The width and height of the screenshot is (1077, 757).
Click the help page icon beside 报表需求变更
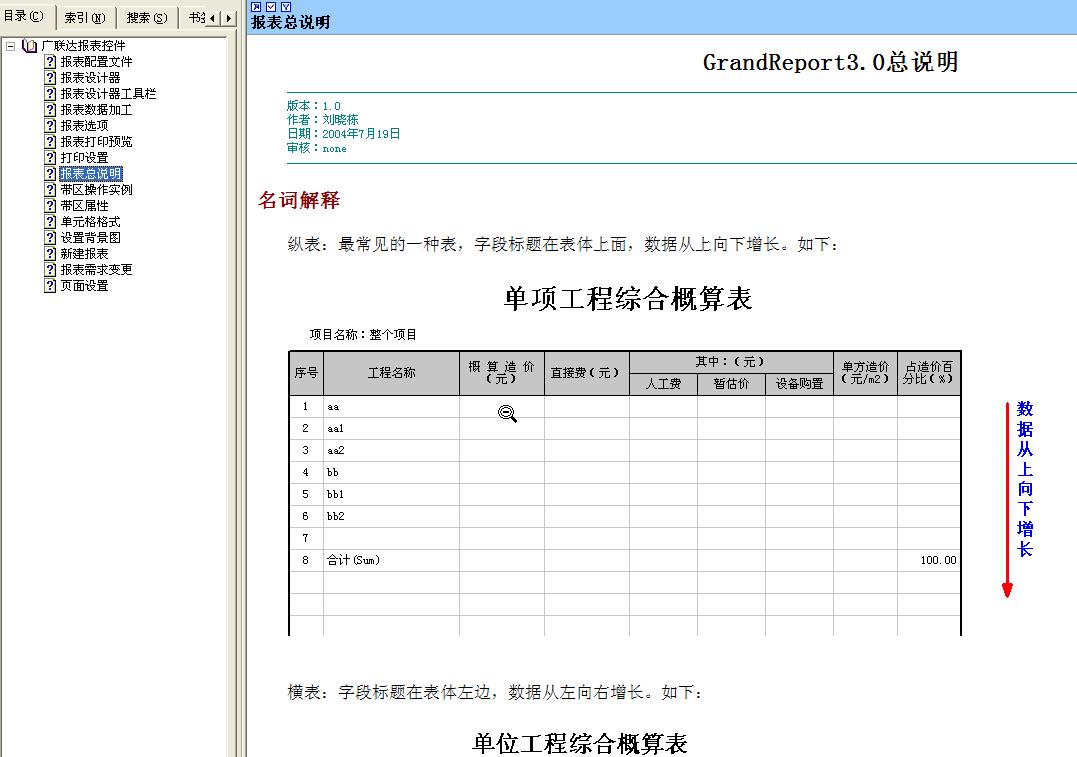click(x=50, y=270)
